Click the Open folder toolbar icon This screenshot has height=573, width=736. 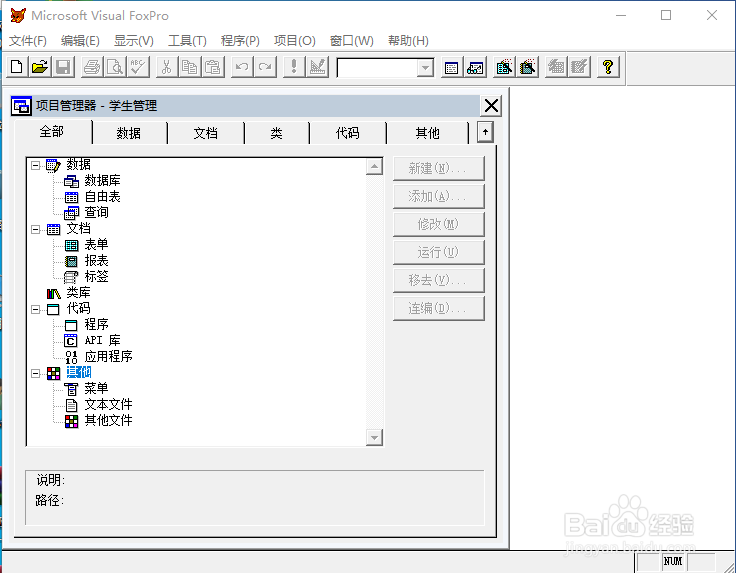coord(40,67)
